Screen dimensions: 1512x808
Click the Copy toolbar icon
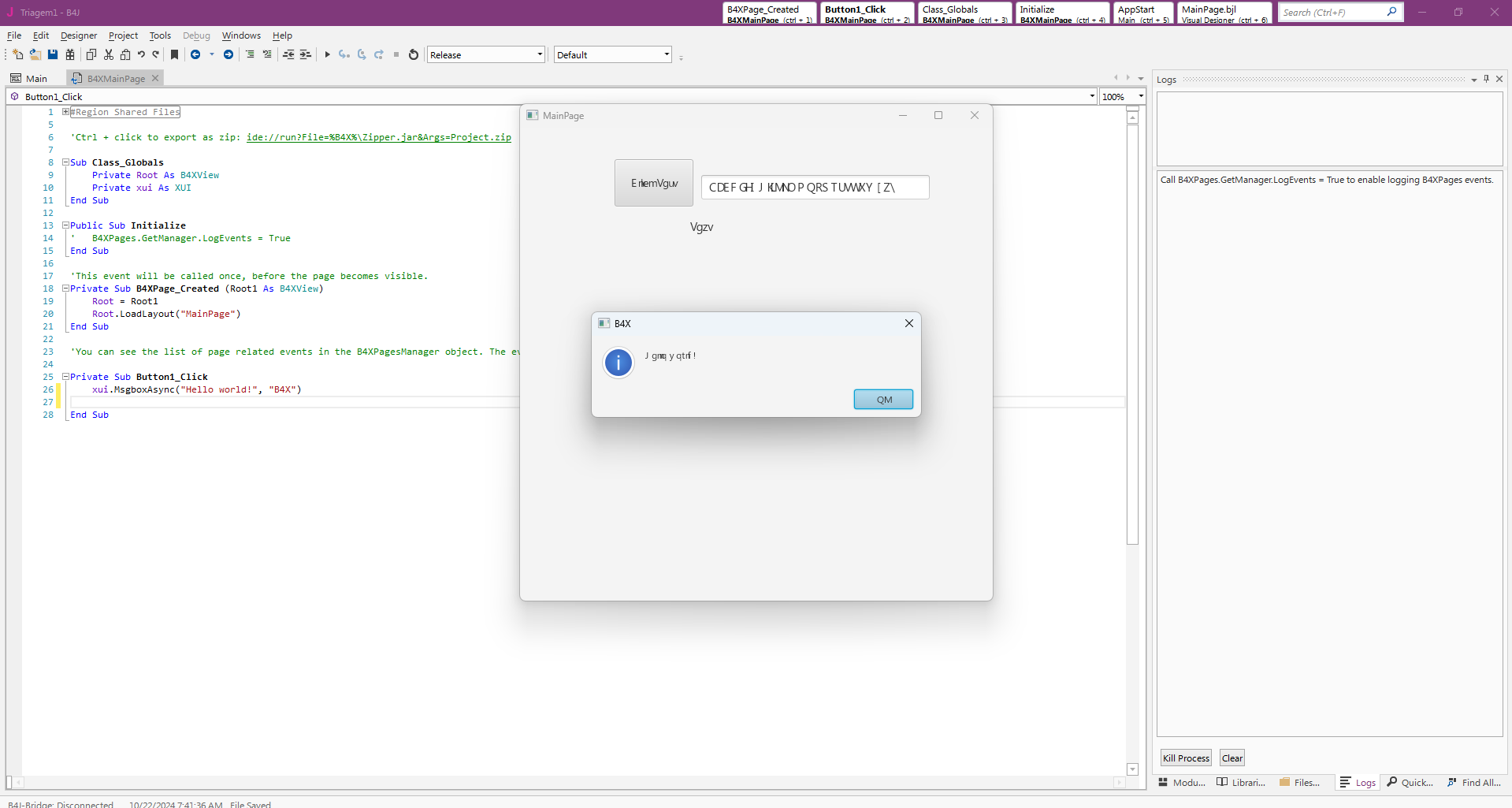91,54
